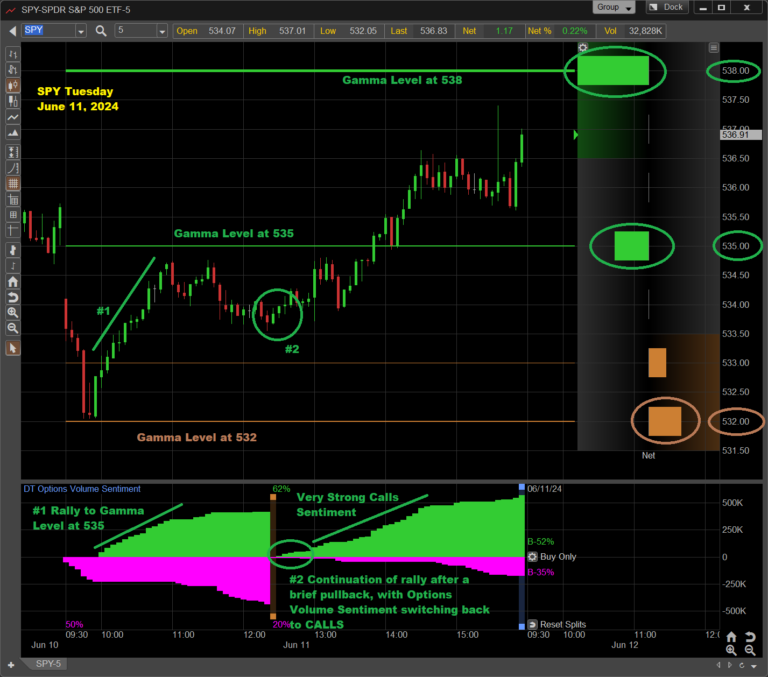Open the SPY symbol dropdown

[x=79, y=30]
